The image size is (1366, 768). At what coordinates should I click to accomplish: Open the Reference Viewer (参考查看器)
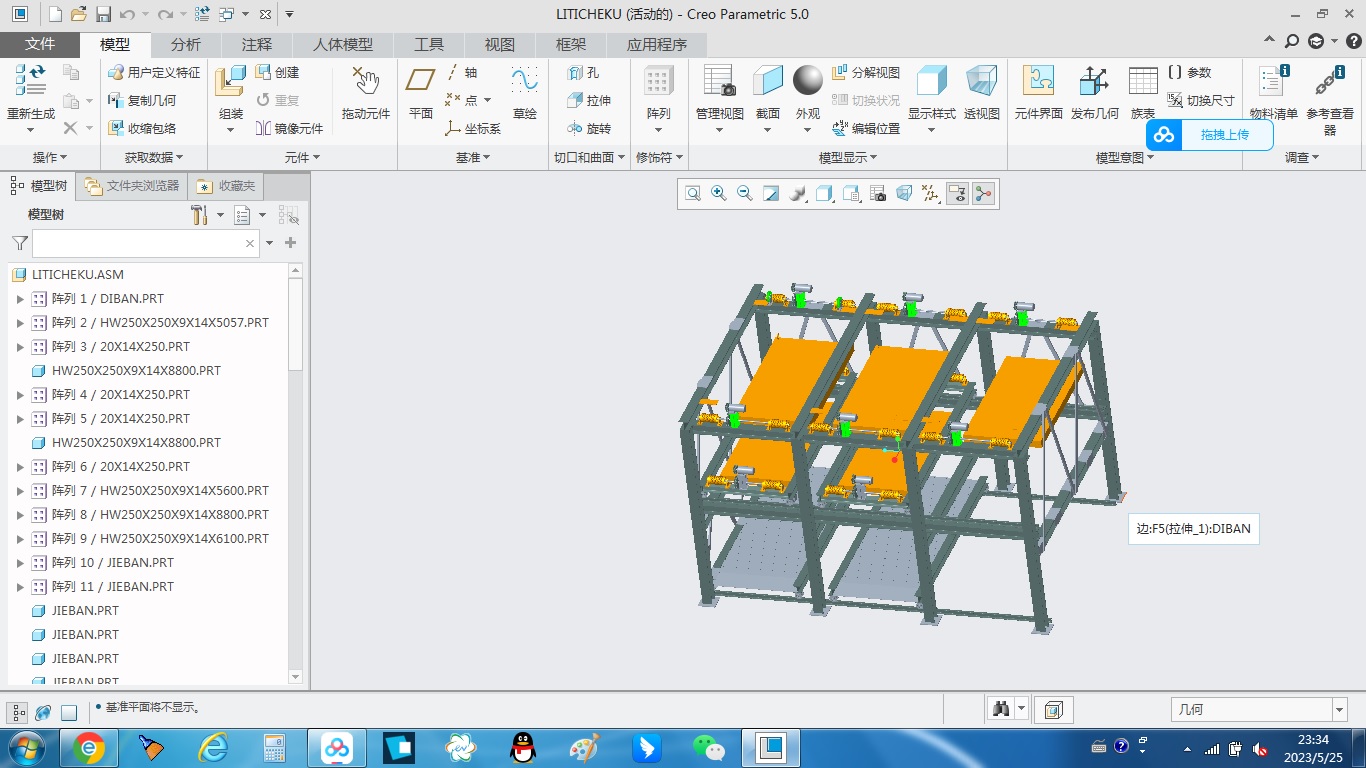[1330, 101]
